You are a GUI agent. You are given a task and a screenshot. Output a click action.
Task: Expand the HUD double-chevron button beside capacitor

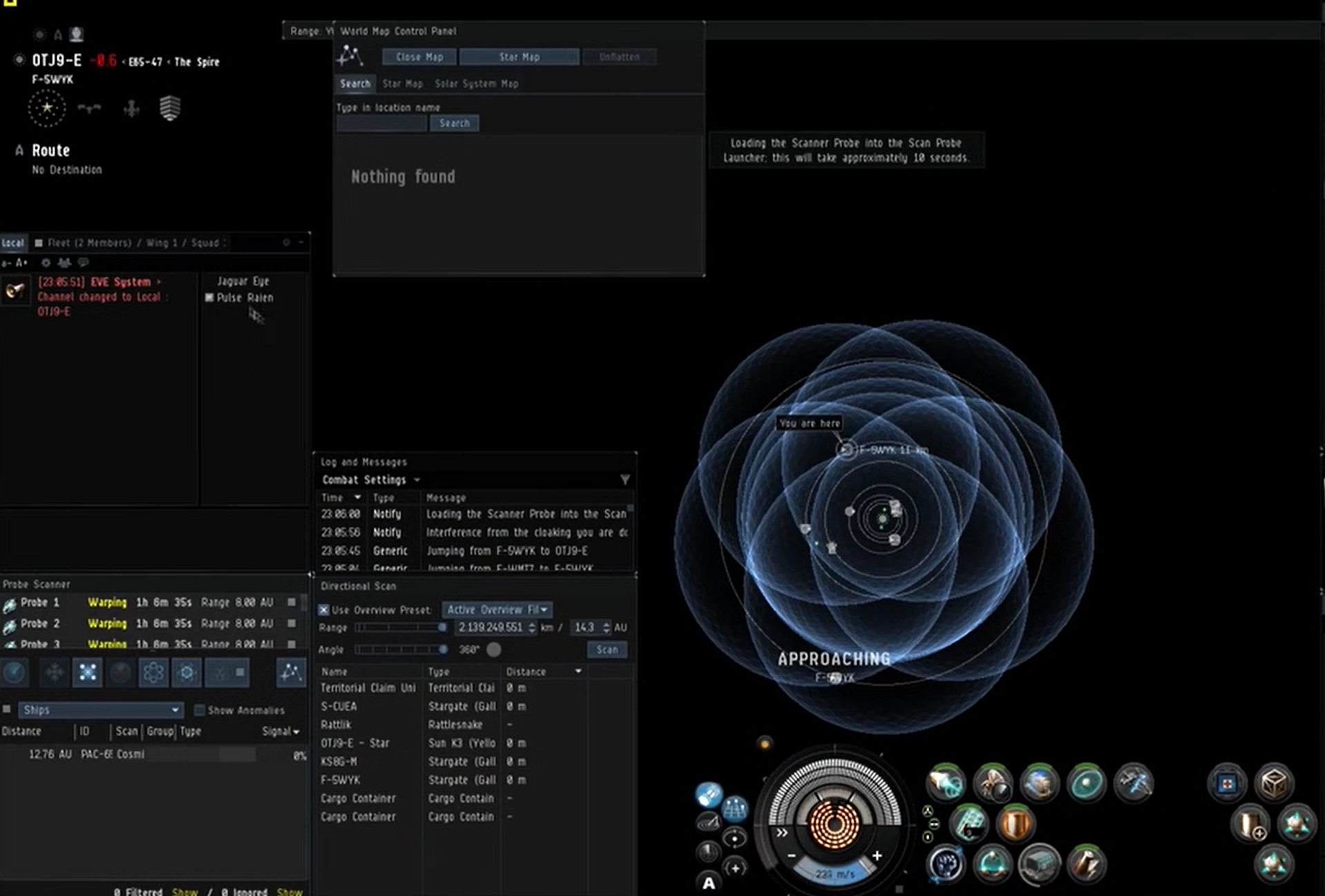[x=781, y=832]
